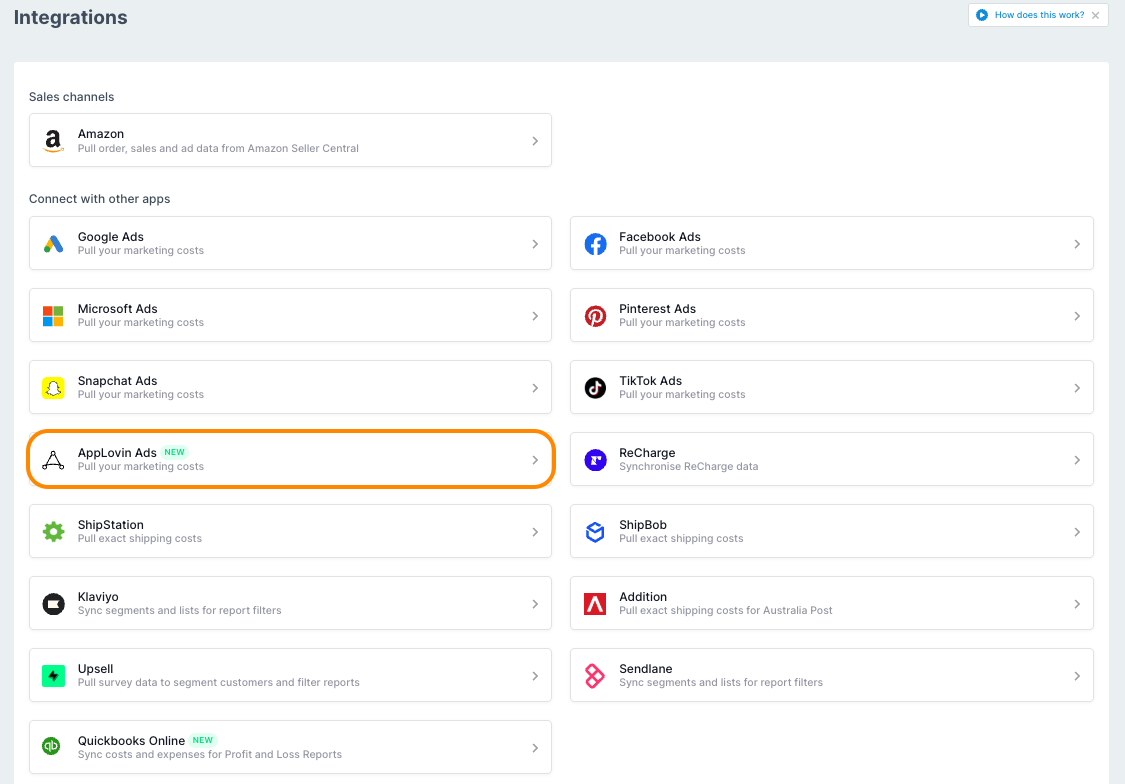Screen dimensions: 1125x784
Task: Select the ShipBob title text
Action: tap(642, 525)
